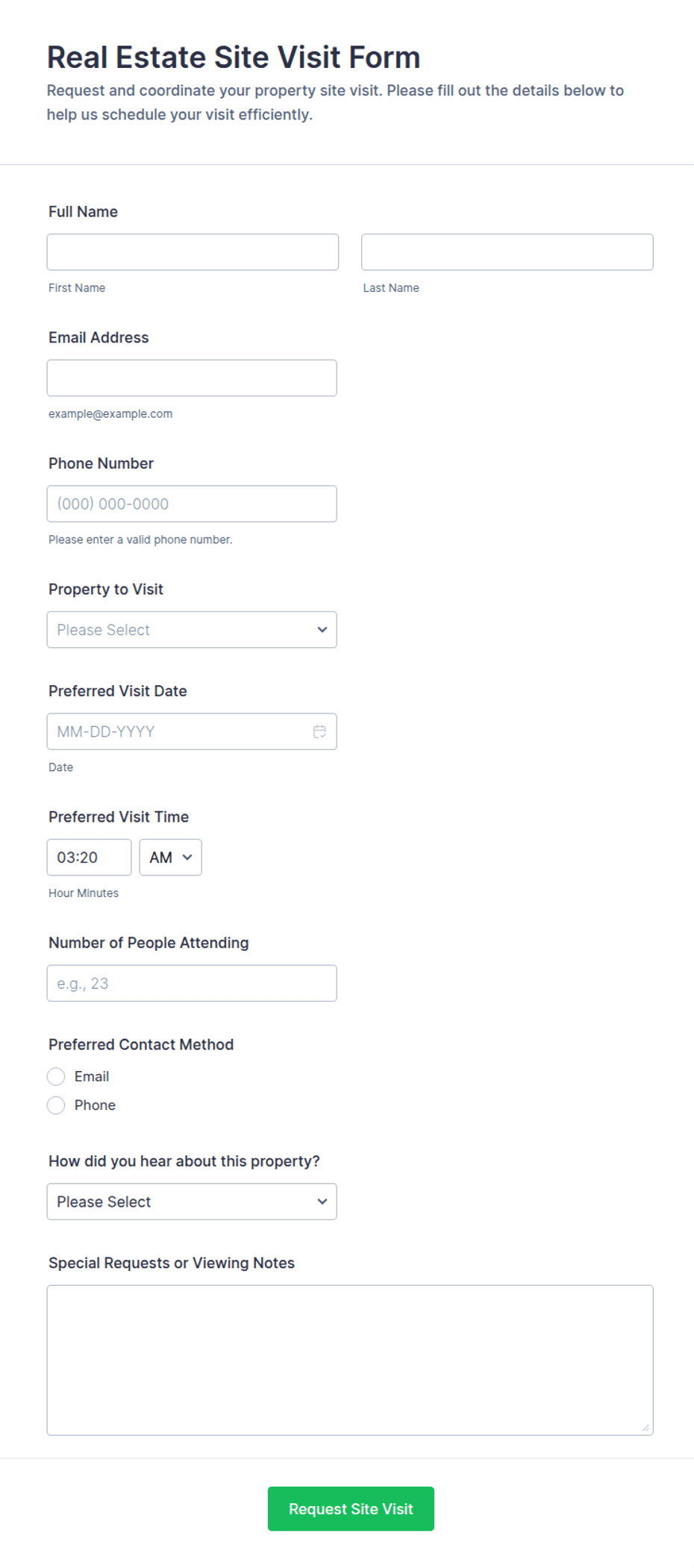Viewport: 694px width, 1568px height.
Task: Click the AM/PM selector chevron
Action: 188,857
